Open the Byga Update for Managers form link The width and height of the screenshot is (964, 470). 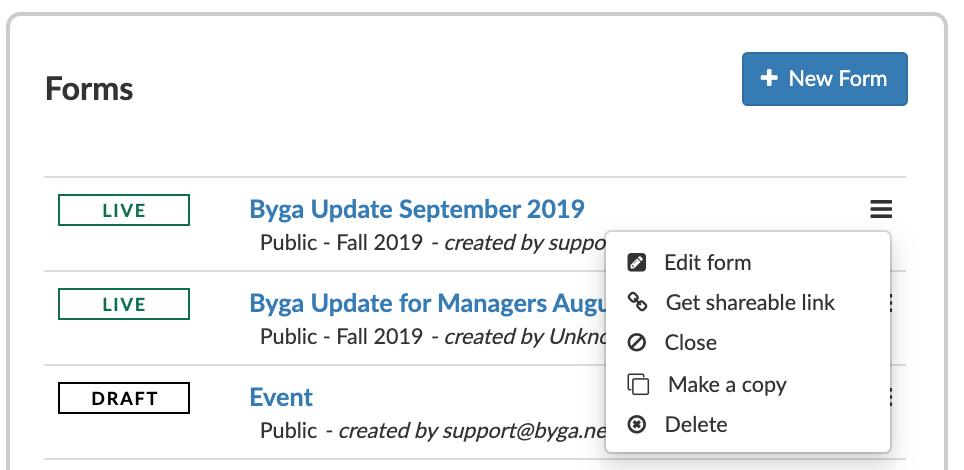coord(427,303)
